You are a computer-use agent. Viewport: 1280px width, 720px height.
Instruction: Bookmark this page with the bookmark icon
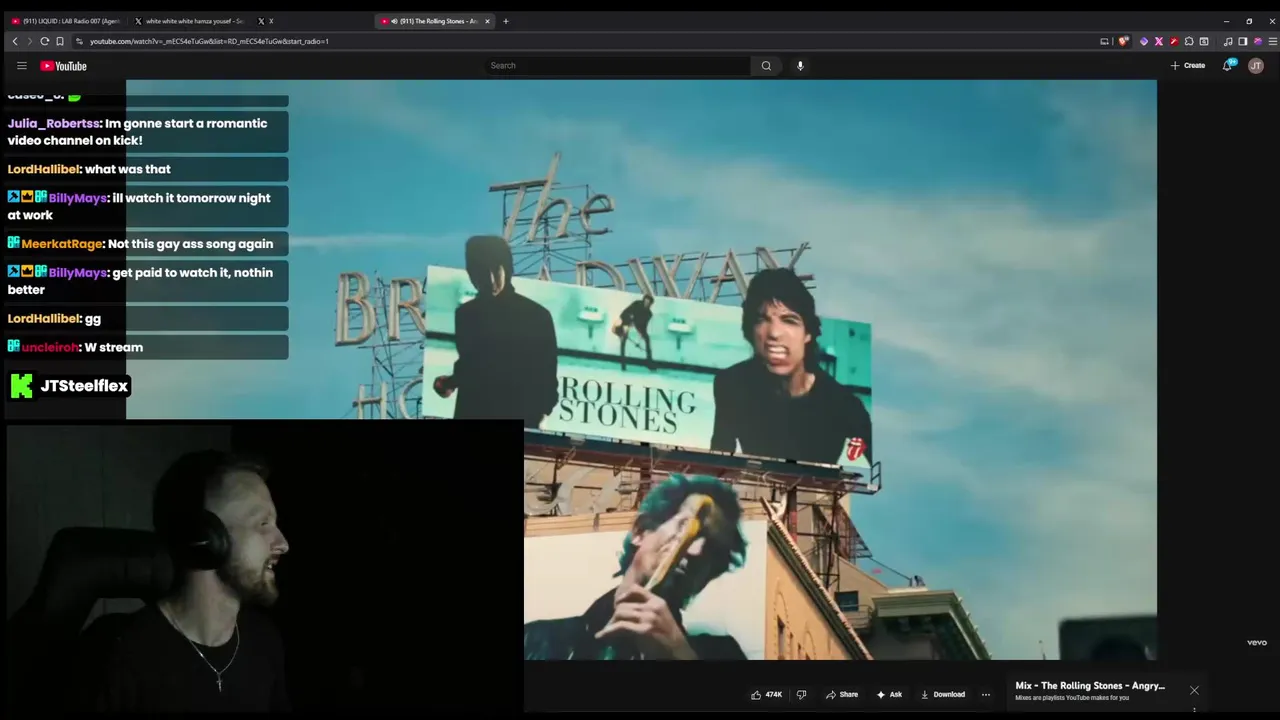[x=60, y=41]
